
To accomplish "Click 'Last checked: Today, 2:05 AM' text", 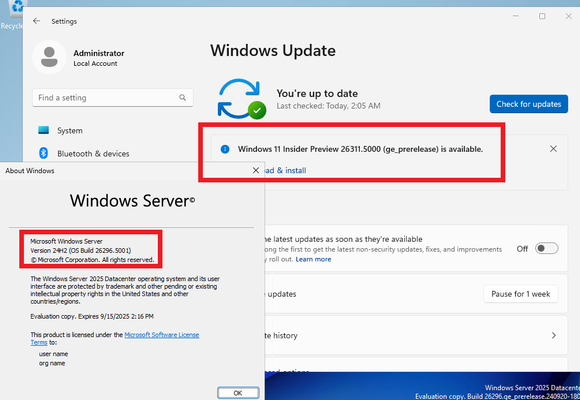I will (328, 106).
